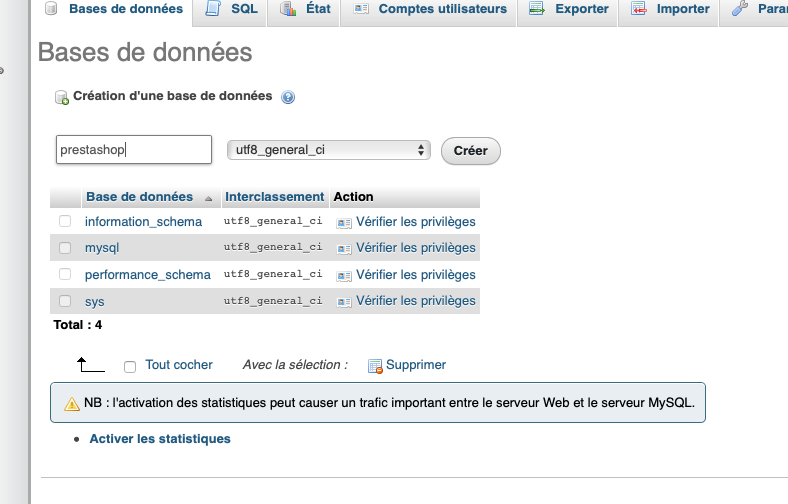The height and width of the screenshot is (504, 788).
Task: Click the Avec la sélection label
Action: tap(295, 365)
